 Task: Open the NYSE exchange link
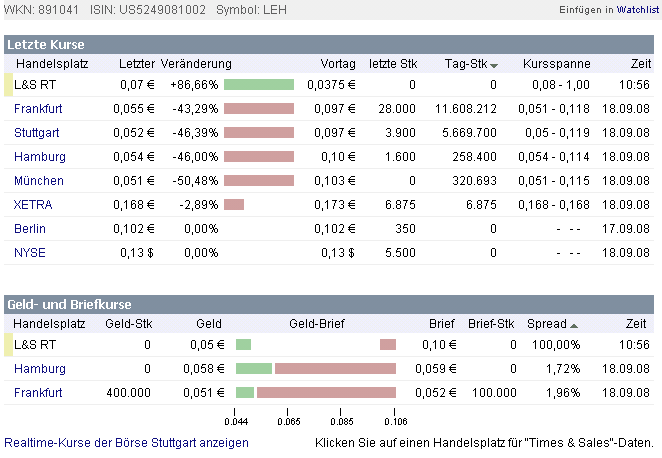click(x=29, y=253)
